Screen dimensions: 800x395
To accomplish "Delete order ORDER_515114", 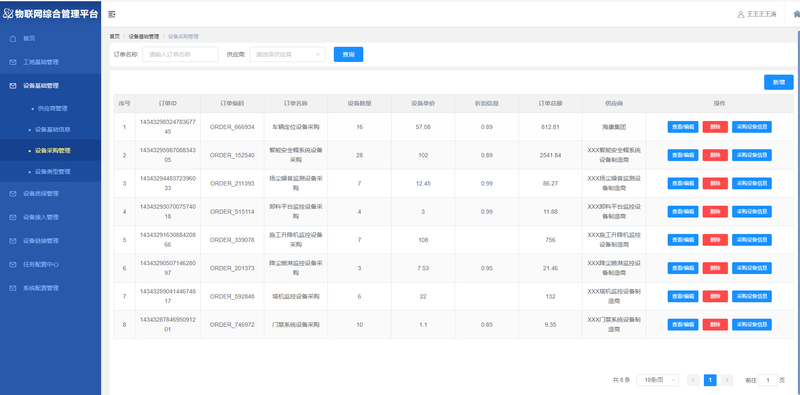I will pyautogui.click(x=715, y=211).
